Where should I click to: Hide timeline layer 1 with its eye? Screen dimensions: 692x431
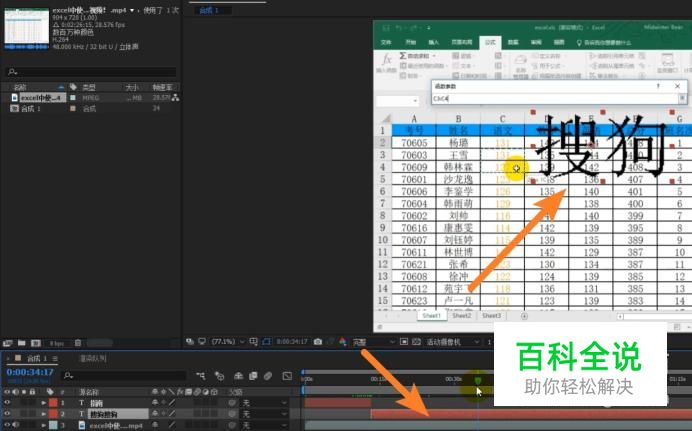[7, 403]
